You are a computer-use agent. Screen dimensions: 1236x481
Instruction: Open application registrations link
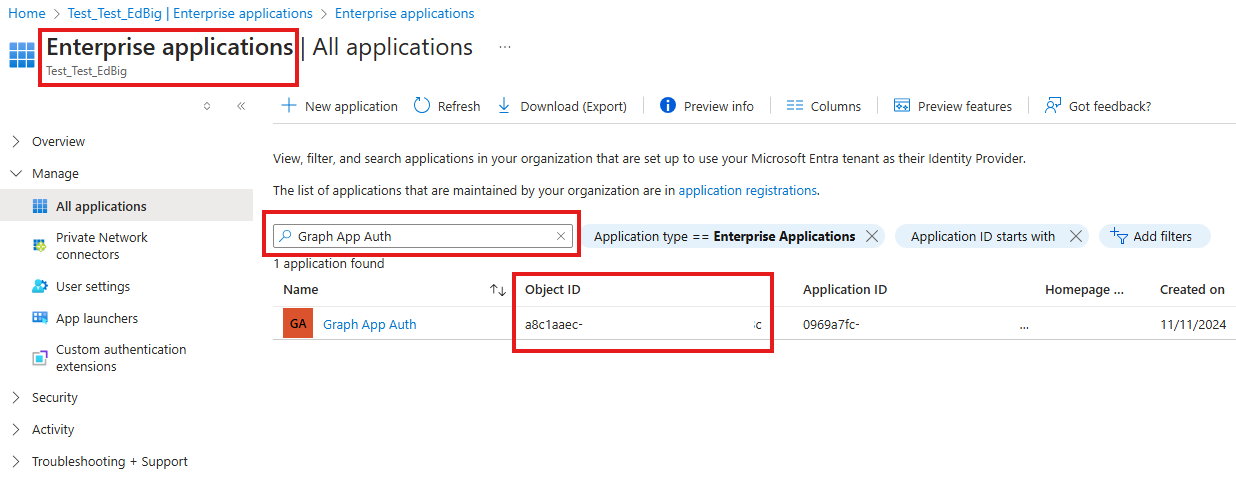(x=748, y=190)
